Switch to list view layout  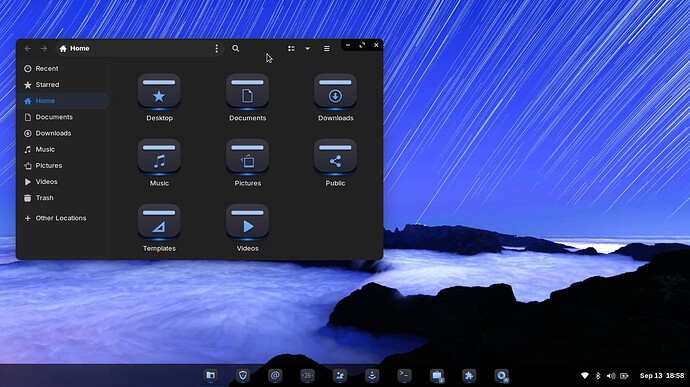point(291,48)
